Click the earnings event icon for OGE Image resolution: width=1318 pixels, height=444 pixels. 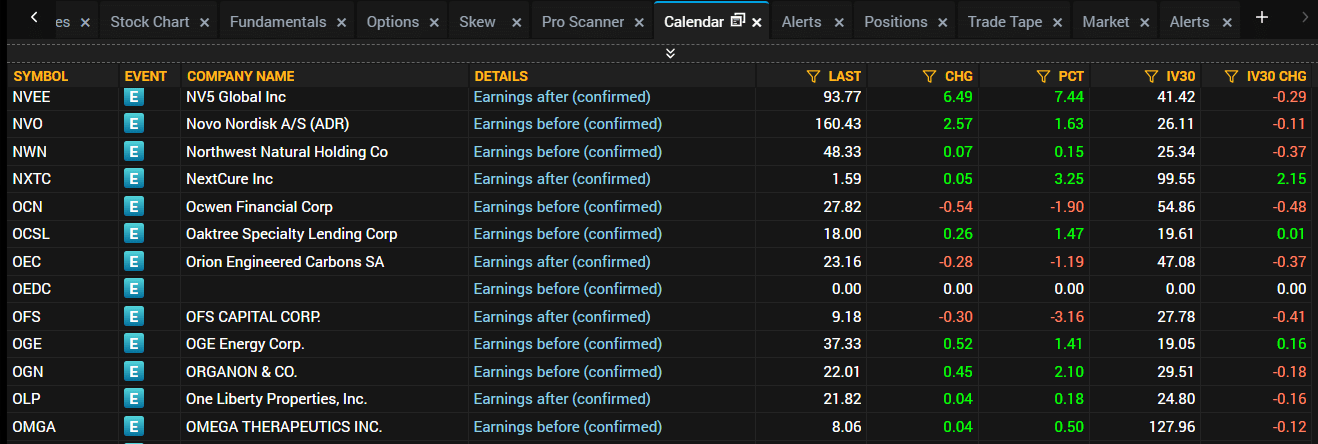pos(134,344)
